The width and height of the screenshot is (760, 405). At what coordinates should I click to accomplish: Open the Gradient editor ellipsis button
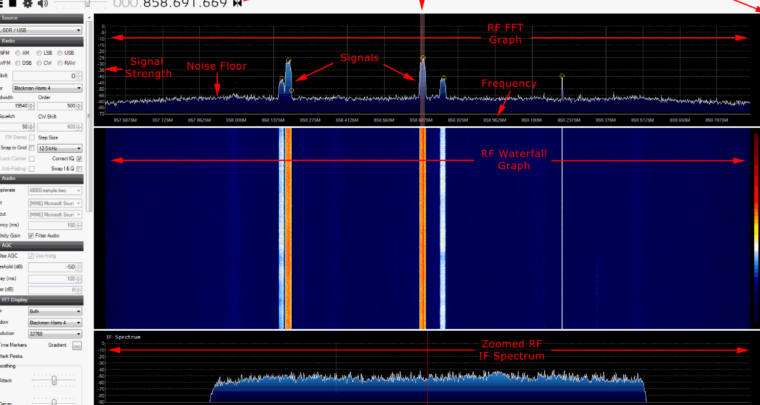[77, 345]
